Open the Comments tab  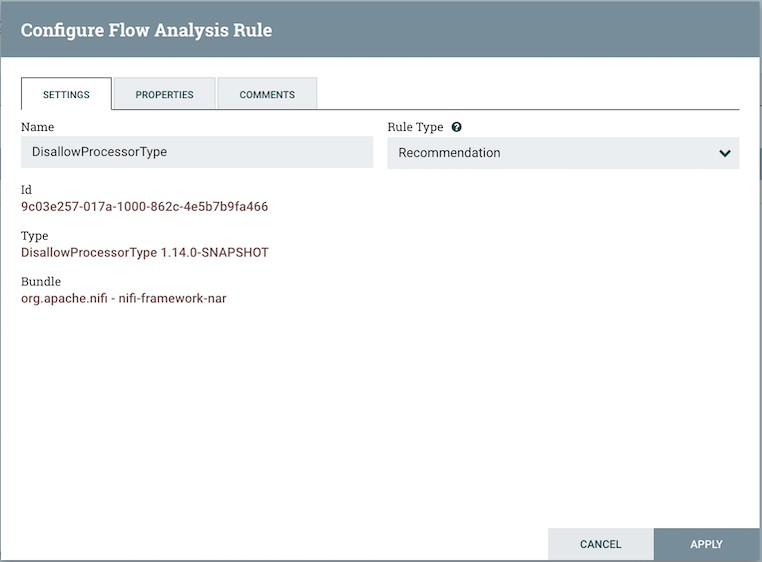267,94
